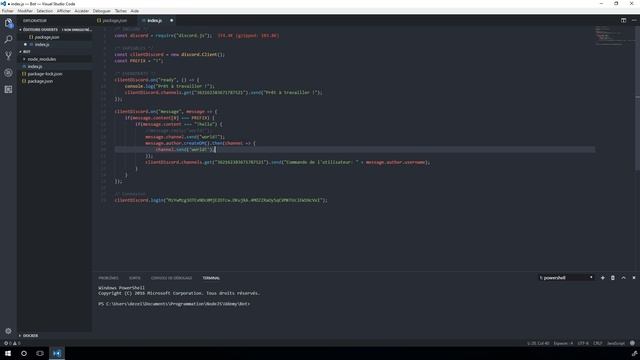Click errors and warnings count in status bar
The height and width of the screenshot is (360, 640).
coord(12,343)
